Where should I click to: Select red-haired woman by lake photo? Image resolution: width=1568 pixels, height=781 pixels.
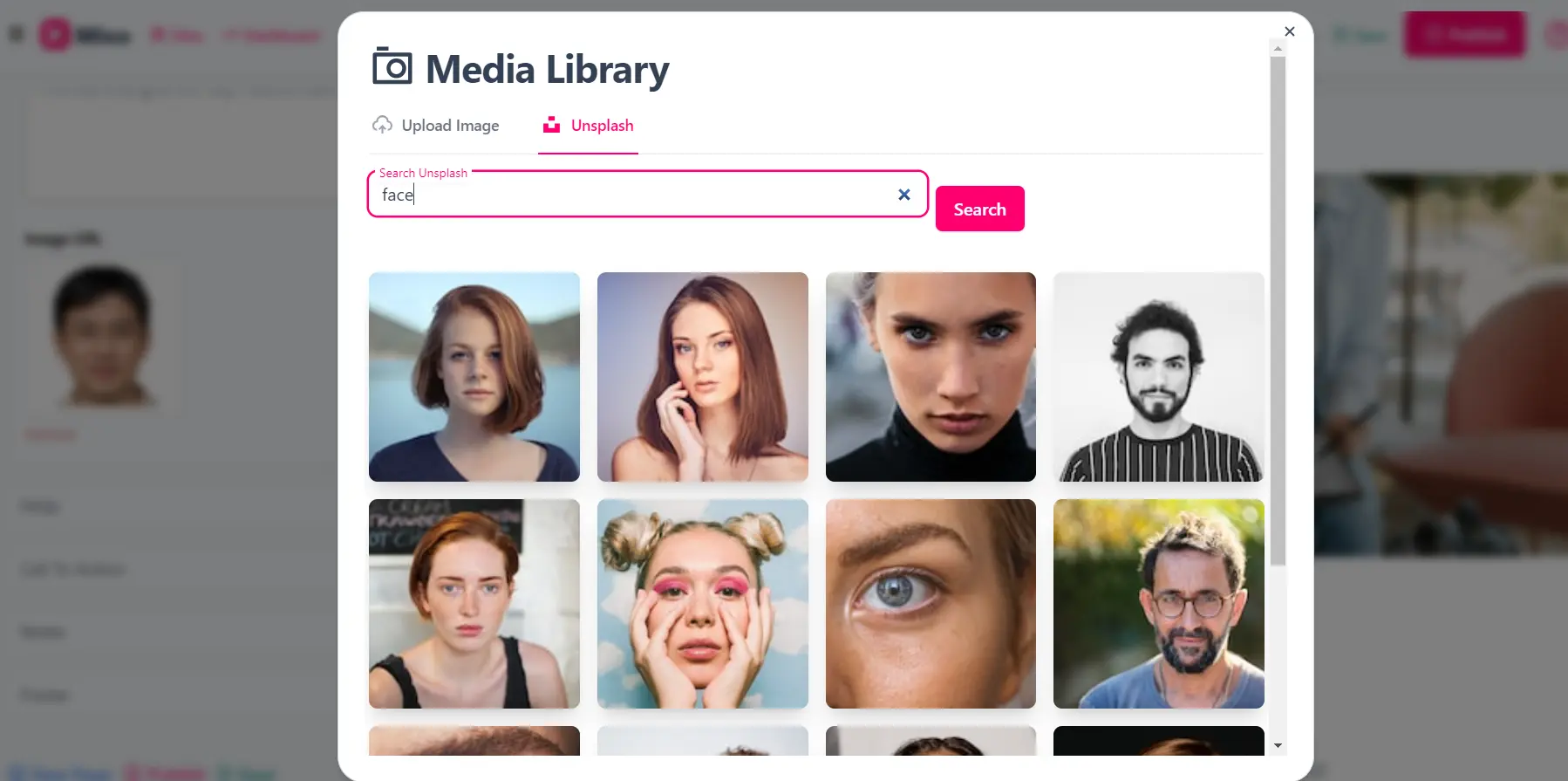click(474, 377)
